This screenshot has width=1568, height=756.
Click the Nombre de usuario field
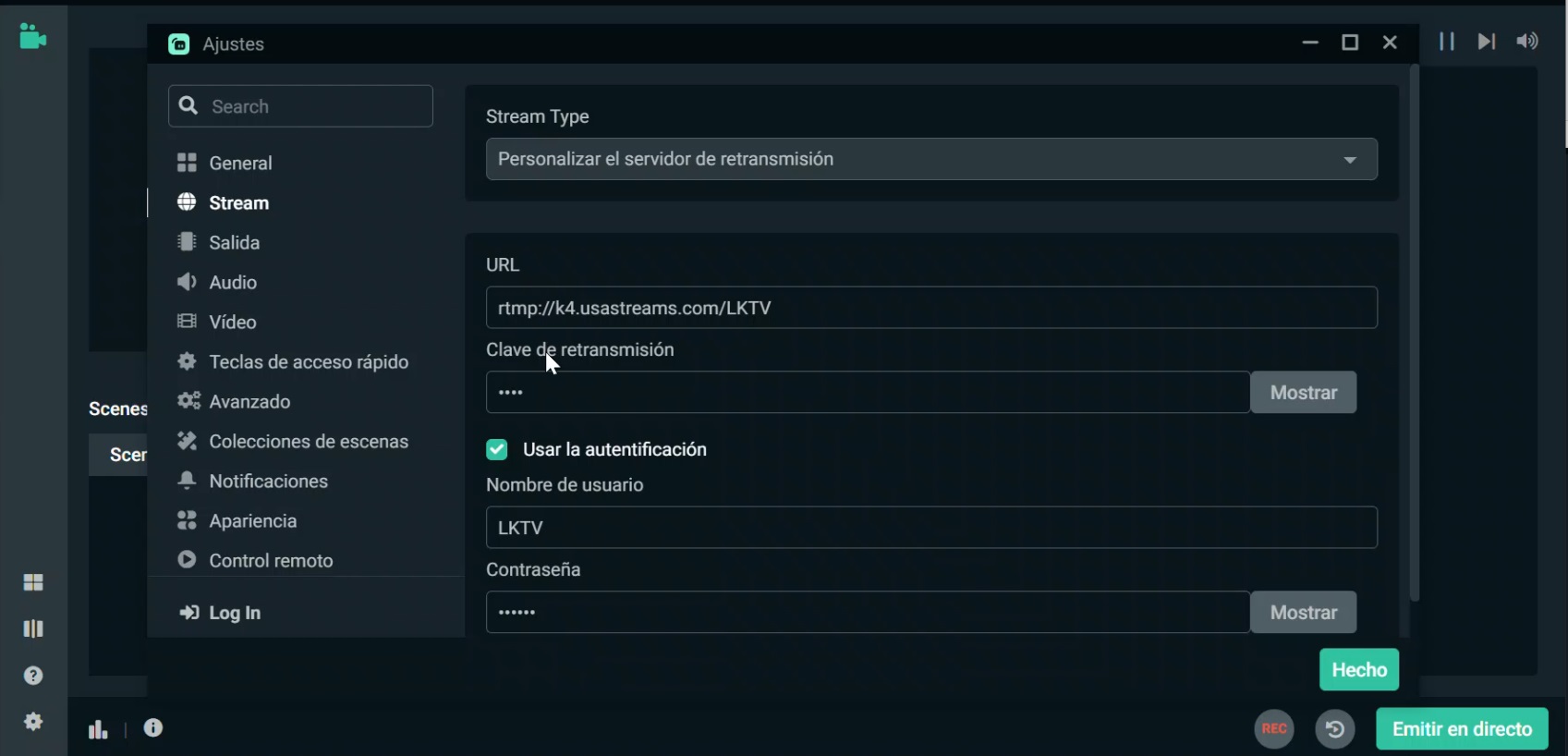(x=931, y=528)
